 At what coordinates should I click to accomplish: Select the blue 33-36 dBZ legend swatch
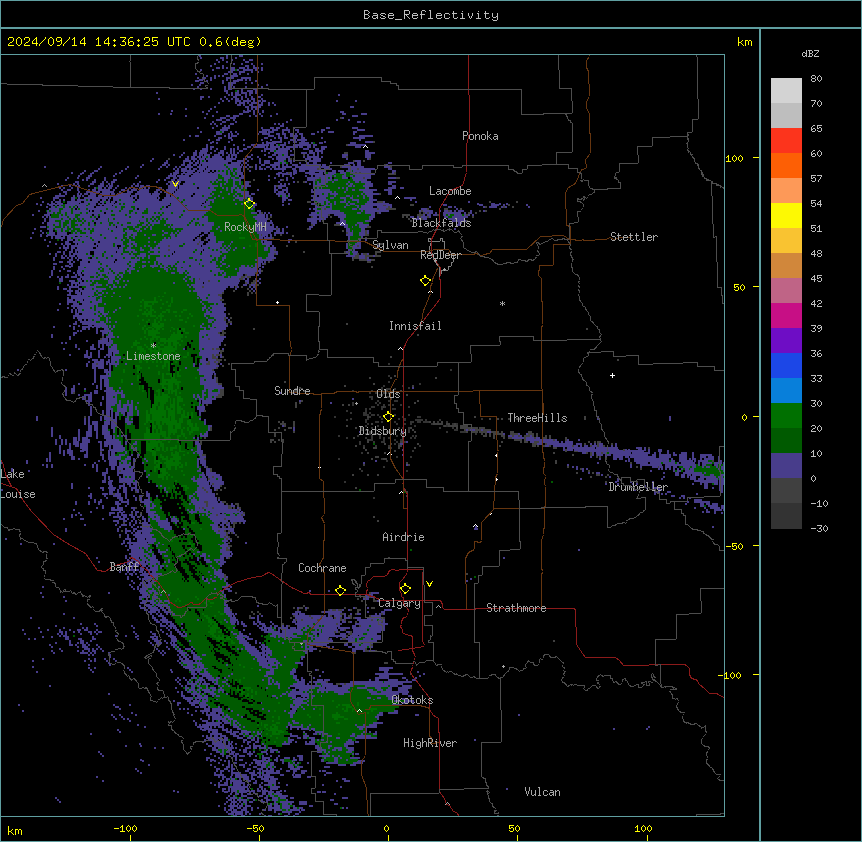pos(786,365)
